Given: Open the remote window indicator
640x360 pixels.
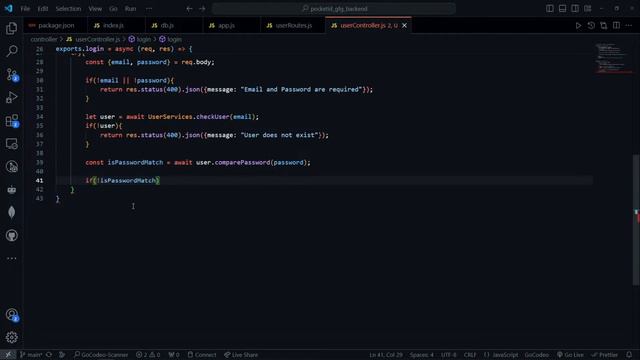Looking at the screenshot, I should coord(8,355).
